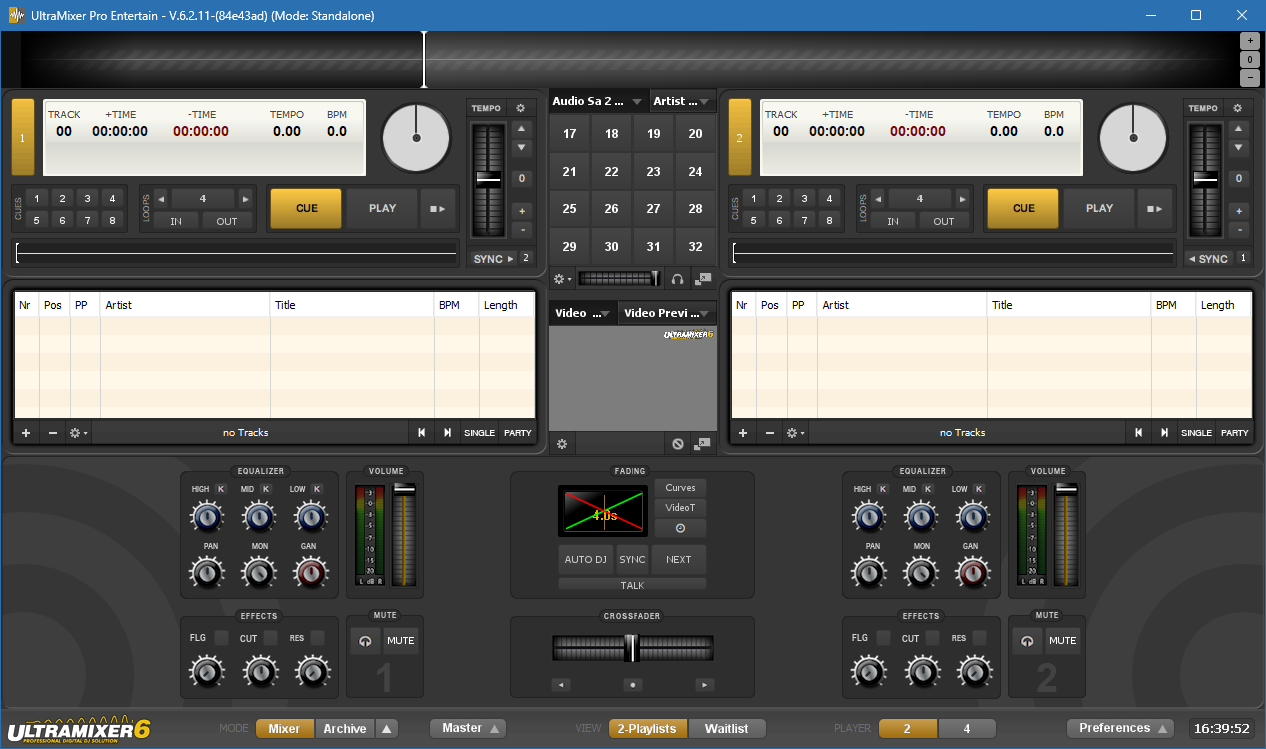The height and width of the screenshot is (749, 1266).
Task: Skip to next track in right playlist
Action: (1165, 433)
